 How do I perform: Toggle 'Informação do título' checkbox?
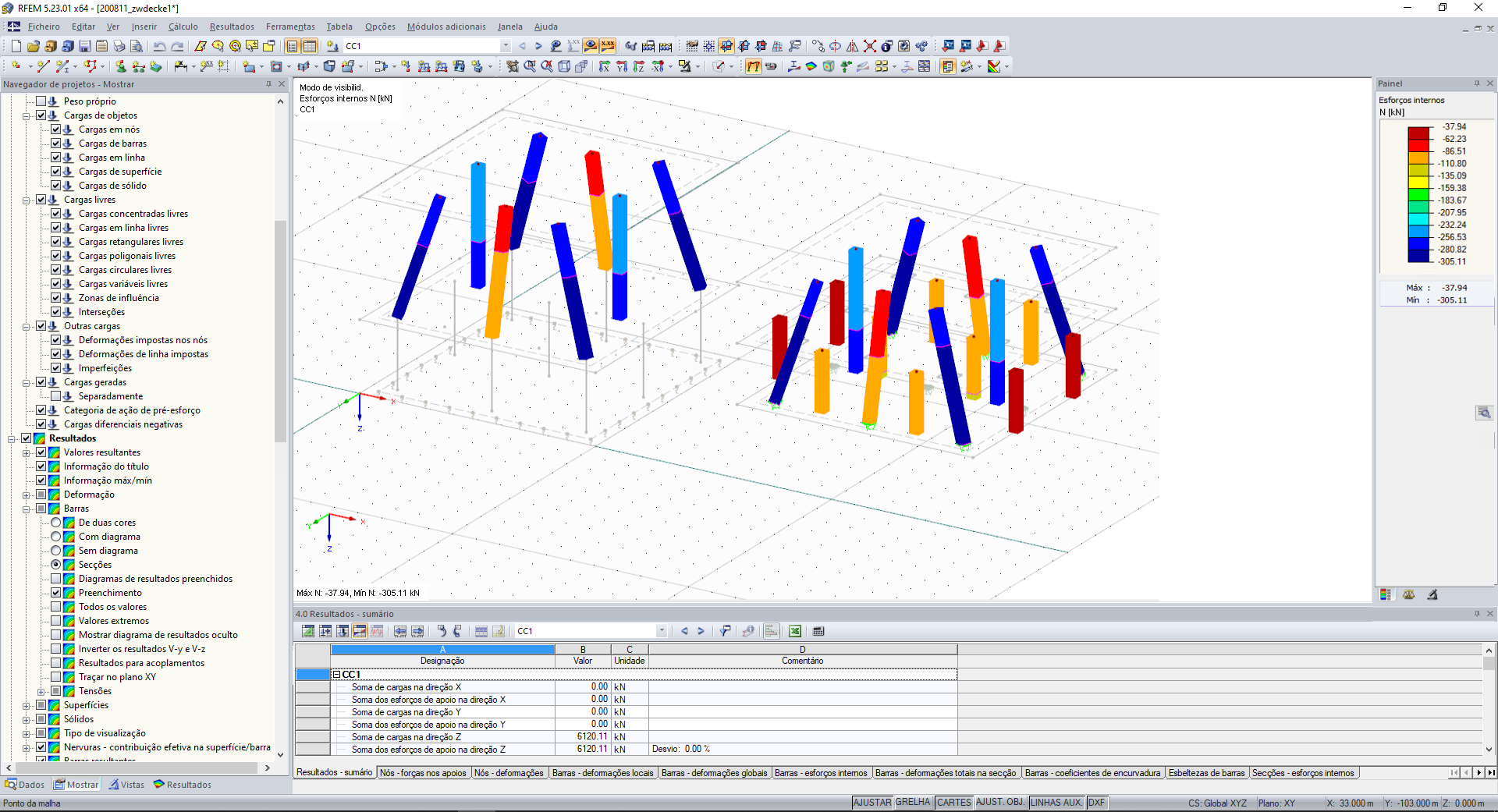click(41, 466)
